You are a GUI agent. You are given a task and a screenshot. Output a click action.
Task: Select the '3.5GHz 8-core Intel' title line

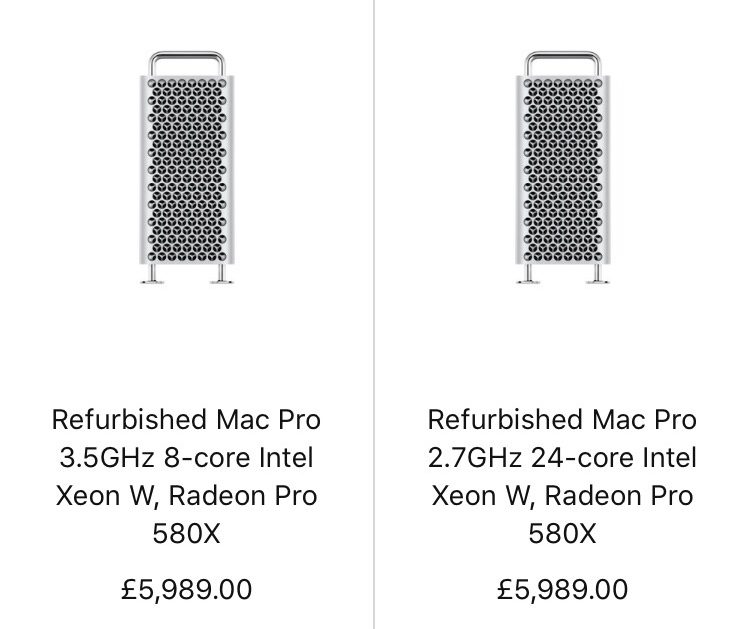tap(187, 457)
